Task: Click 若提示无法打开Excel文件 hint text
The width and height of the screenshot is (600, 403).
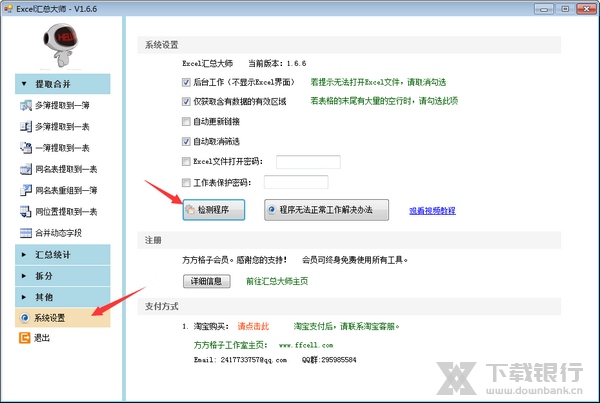Action: click(378, 82)
